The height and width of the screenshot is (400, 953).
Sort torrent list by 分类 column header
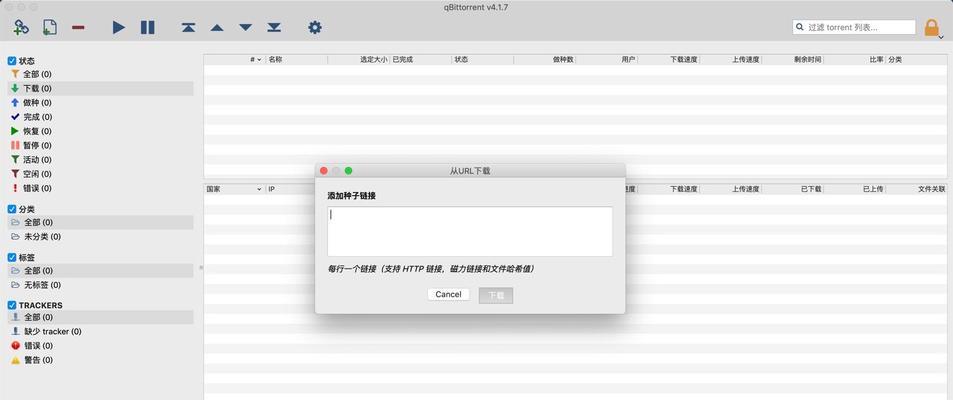point(917,60)
